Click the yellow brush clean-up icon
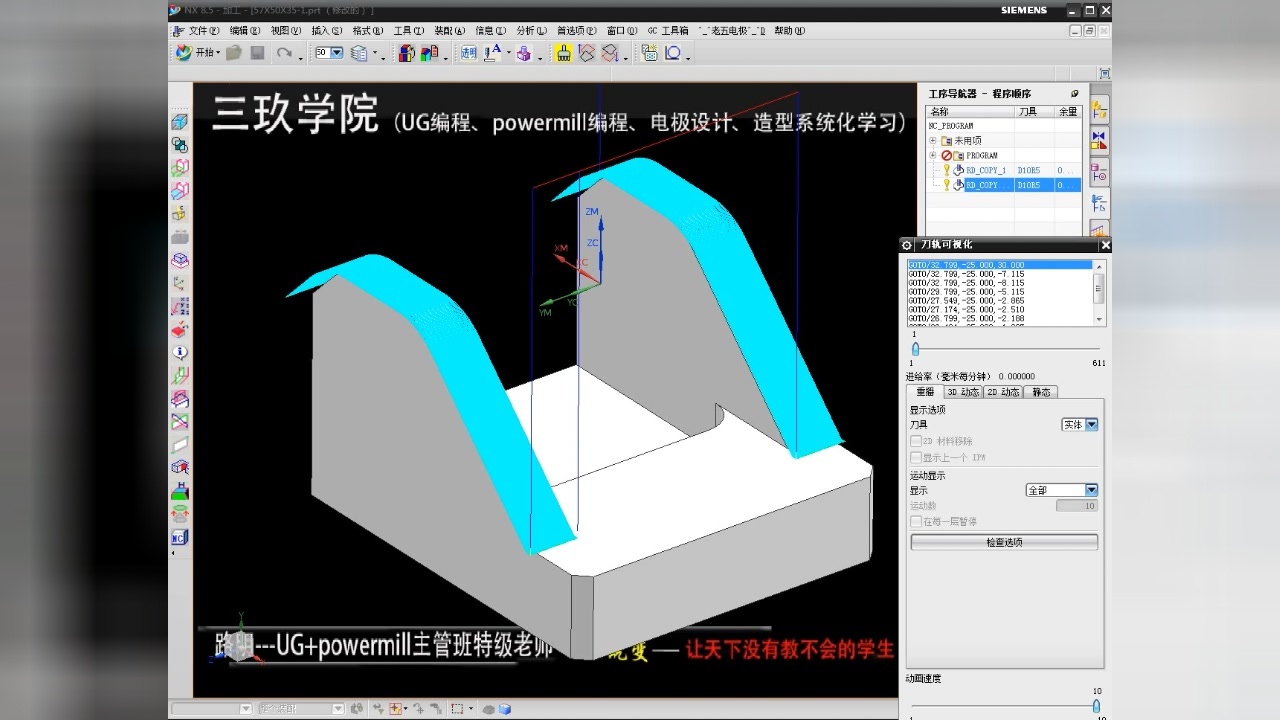Image resolution: width=1280 pixels, height=720 pixels. coord(564,52)
